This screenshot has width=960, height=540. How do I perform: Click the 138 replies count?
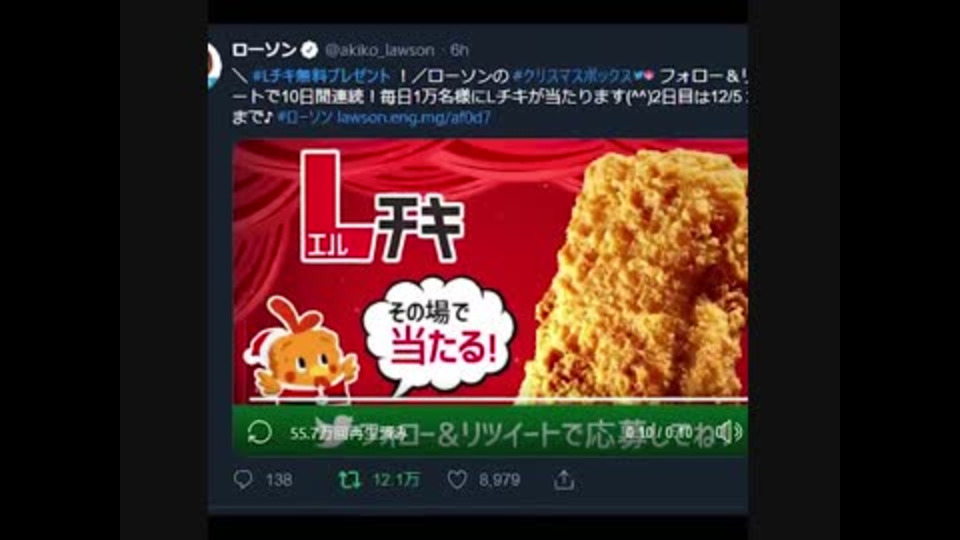tap(279, 479)
